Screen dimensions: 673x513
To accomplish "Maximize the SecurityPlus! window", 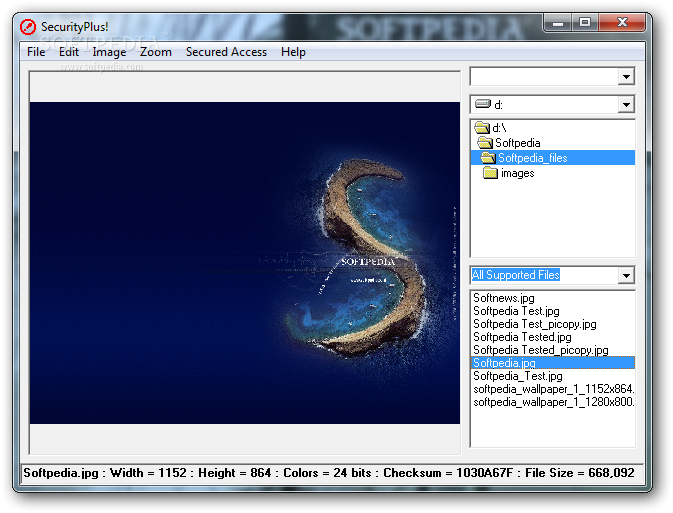I will [x=585, y=22].
